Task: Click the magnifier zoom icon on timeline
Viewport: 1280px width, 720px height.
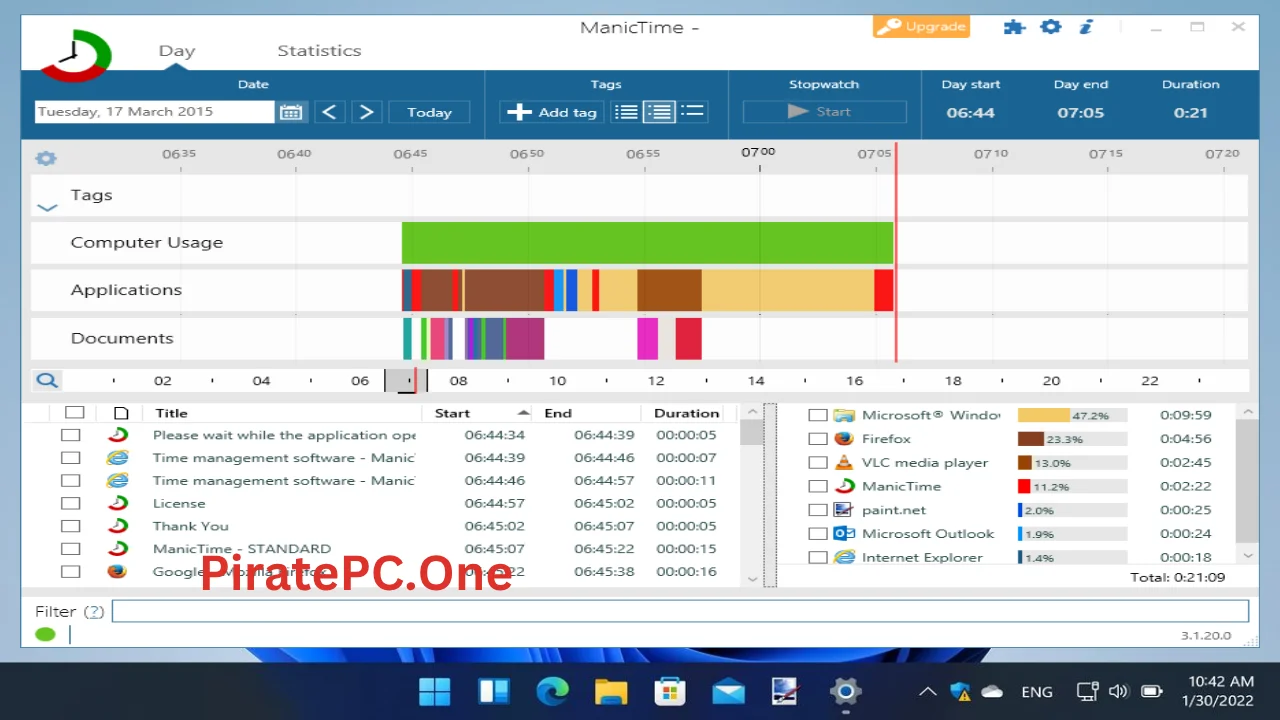Action: pos(47,380)
